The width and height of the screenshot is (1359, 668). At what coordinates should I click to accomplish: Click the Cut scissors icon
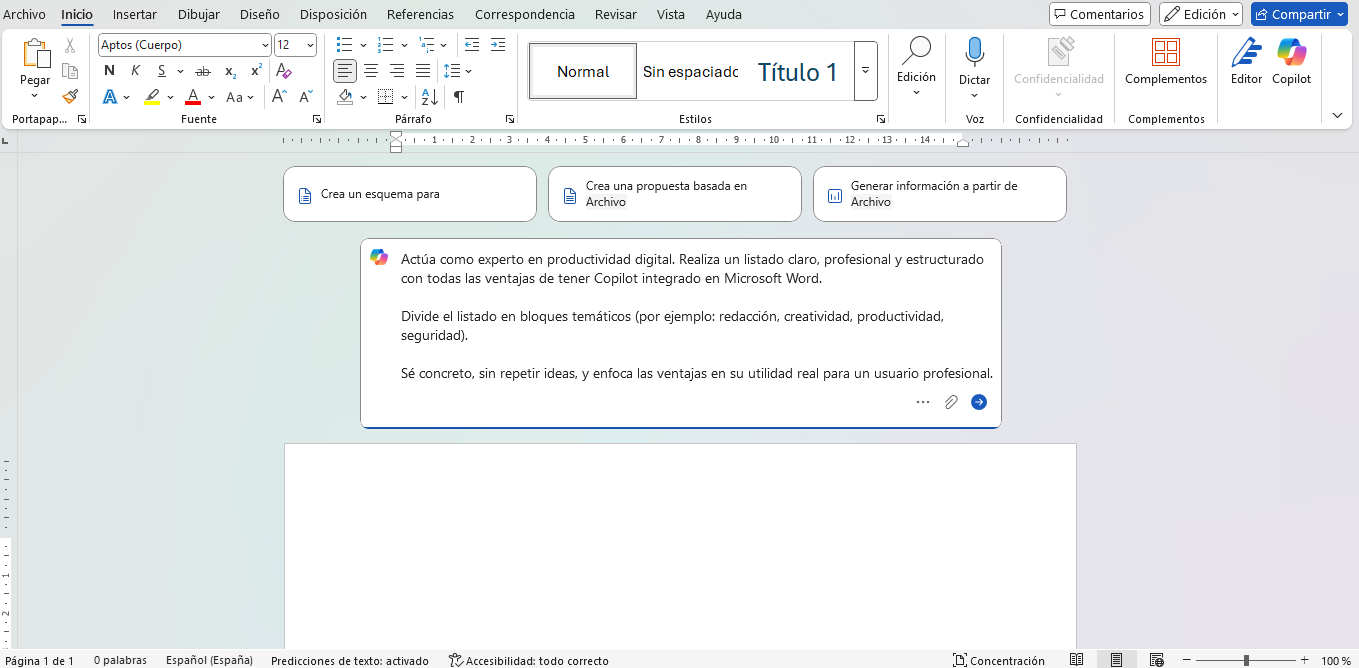coord(70,45)
